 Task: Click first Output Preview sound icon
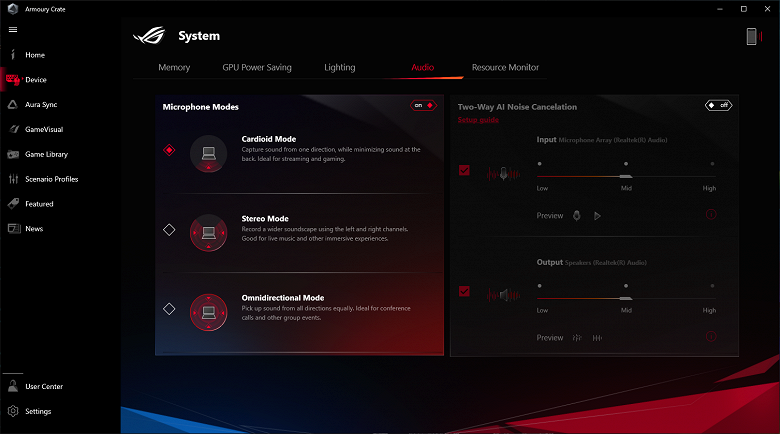tap(577, 338)
